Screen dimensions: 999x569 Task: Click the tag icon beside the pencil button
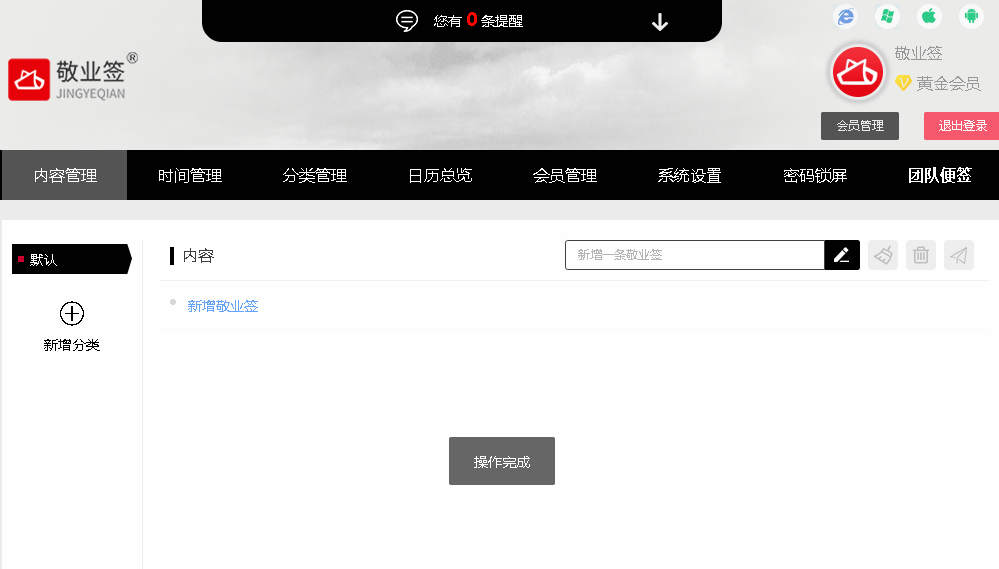[x=883, y=255]
